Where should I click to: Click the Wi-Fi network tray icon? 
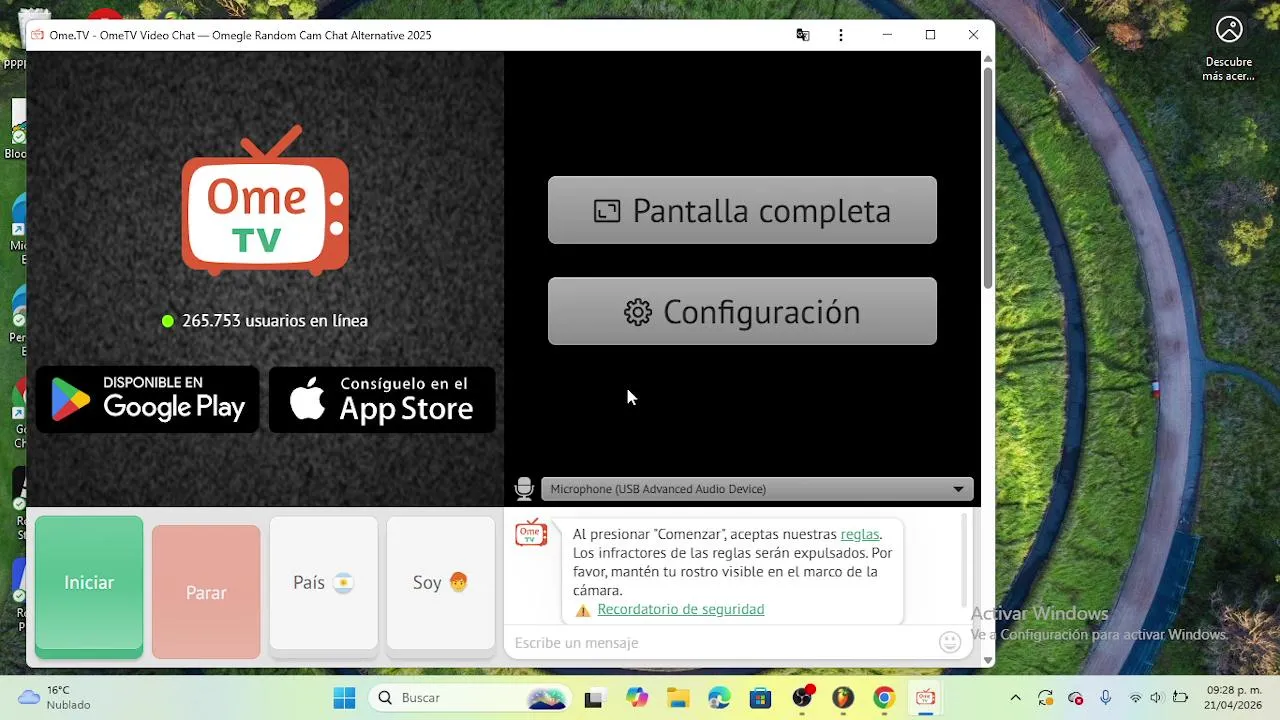pos(1135,698)
